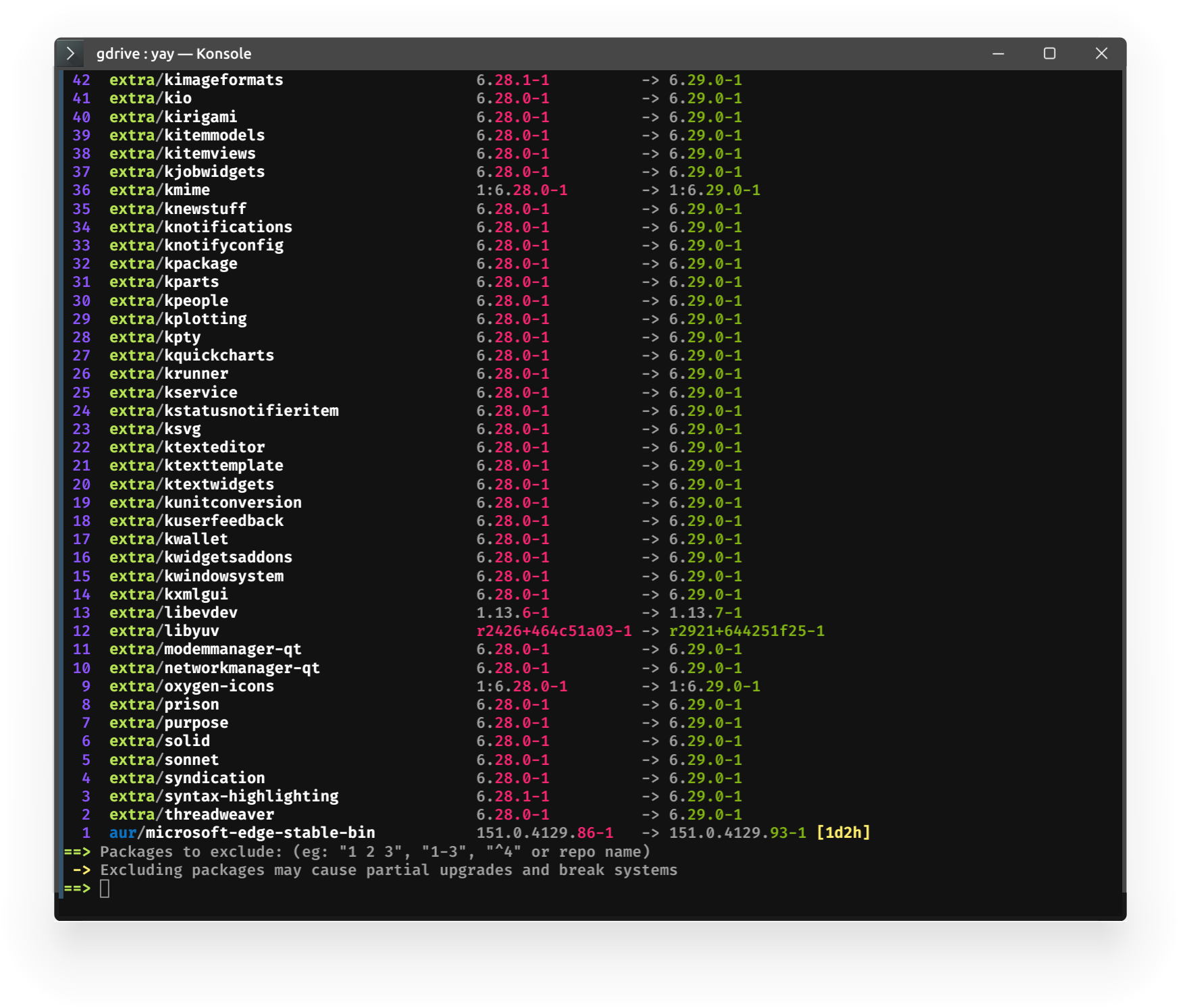
Task: Select the text 'extra/solid'
Action: (x=160, y=741)
